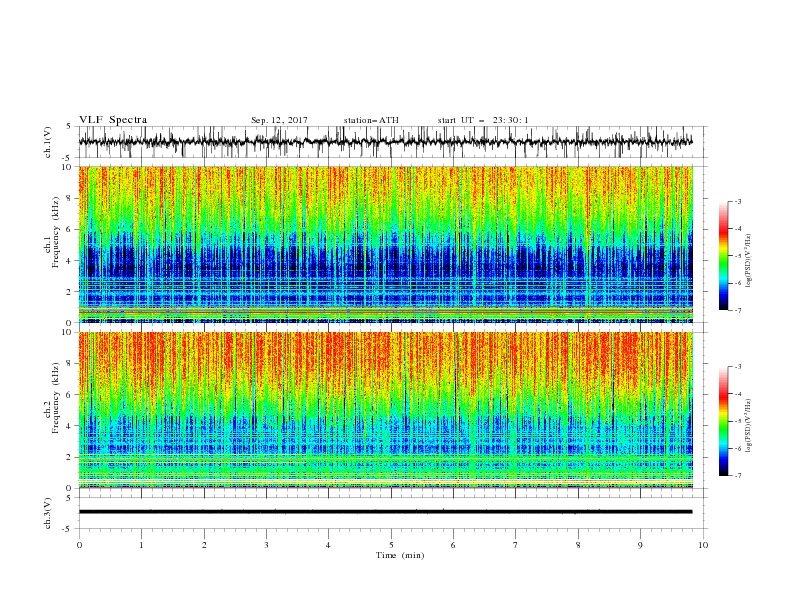Click the 'start UT = 23:30:1' label
This screenshot has height=612, width=792.
(x=483, y=120)
